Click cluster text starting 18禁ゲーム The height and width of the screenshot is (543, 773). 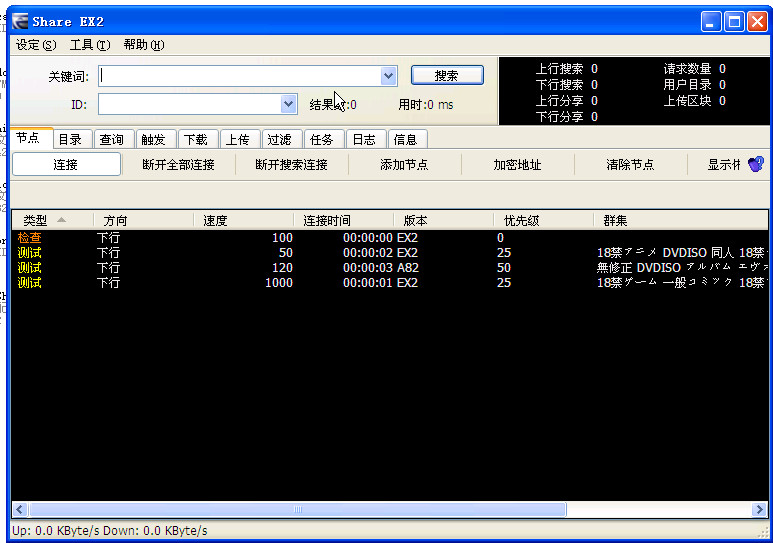(681, 283)
